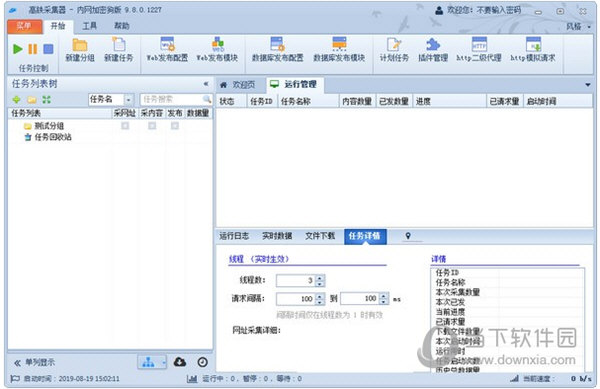Create a new task via 新建任务
The height and width of the screenshot is (389, 600).
(x=119, y=50)
